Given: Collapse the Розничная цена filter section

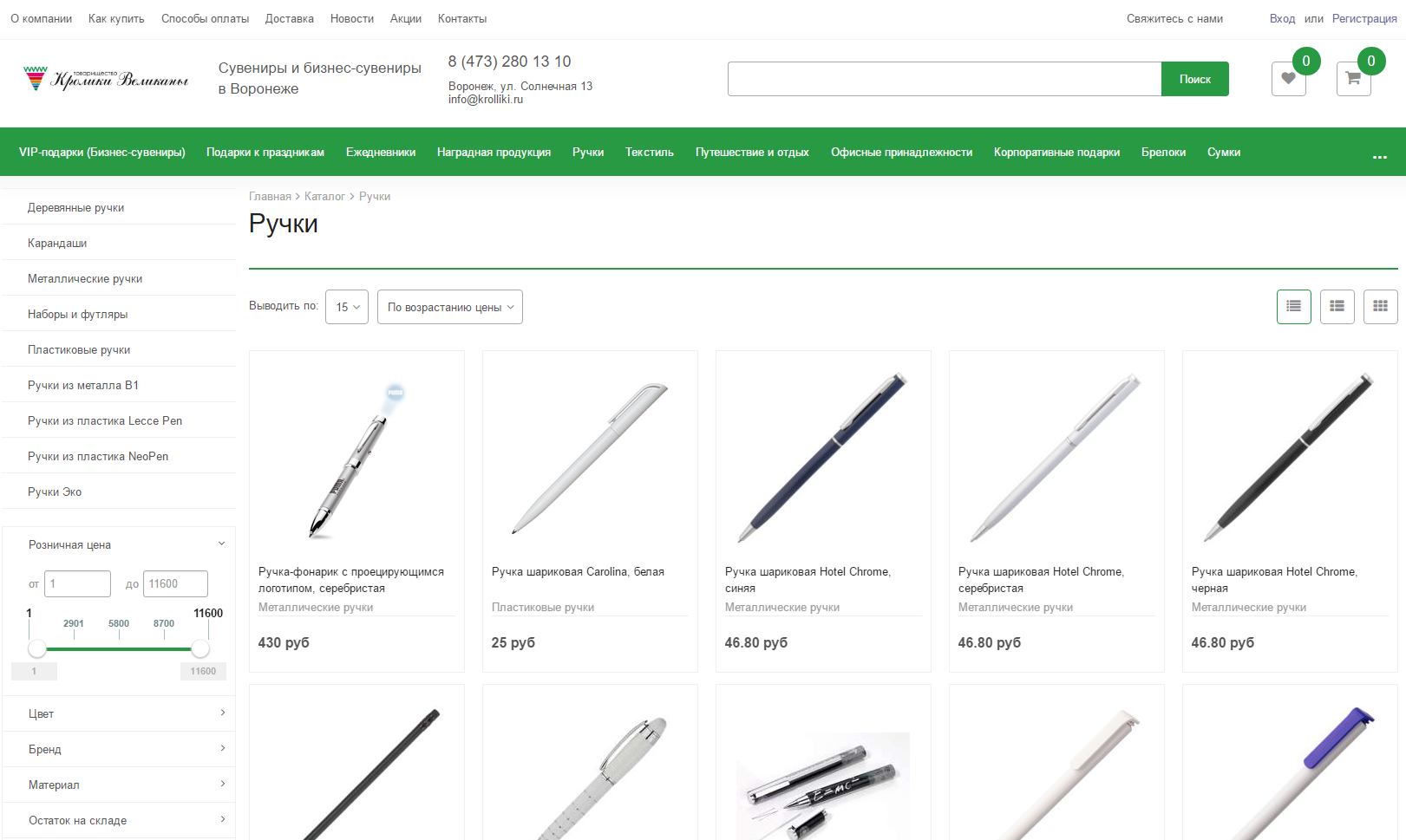Looking at the screenshot, I should coord(120,544).
